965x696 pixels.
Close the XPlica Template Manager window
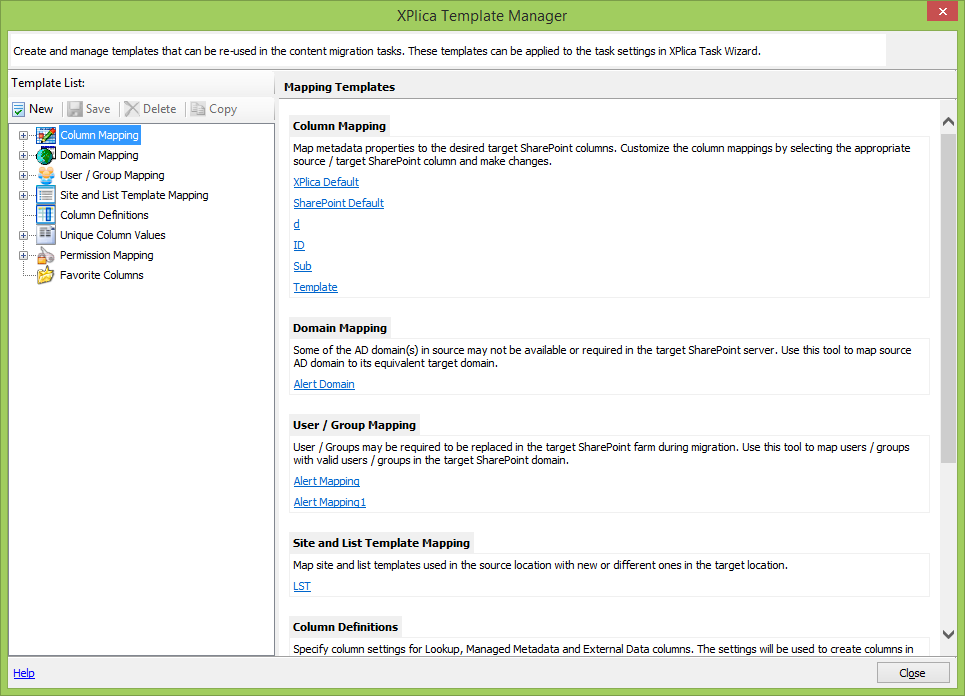coord(943,11)
